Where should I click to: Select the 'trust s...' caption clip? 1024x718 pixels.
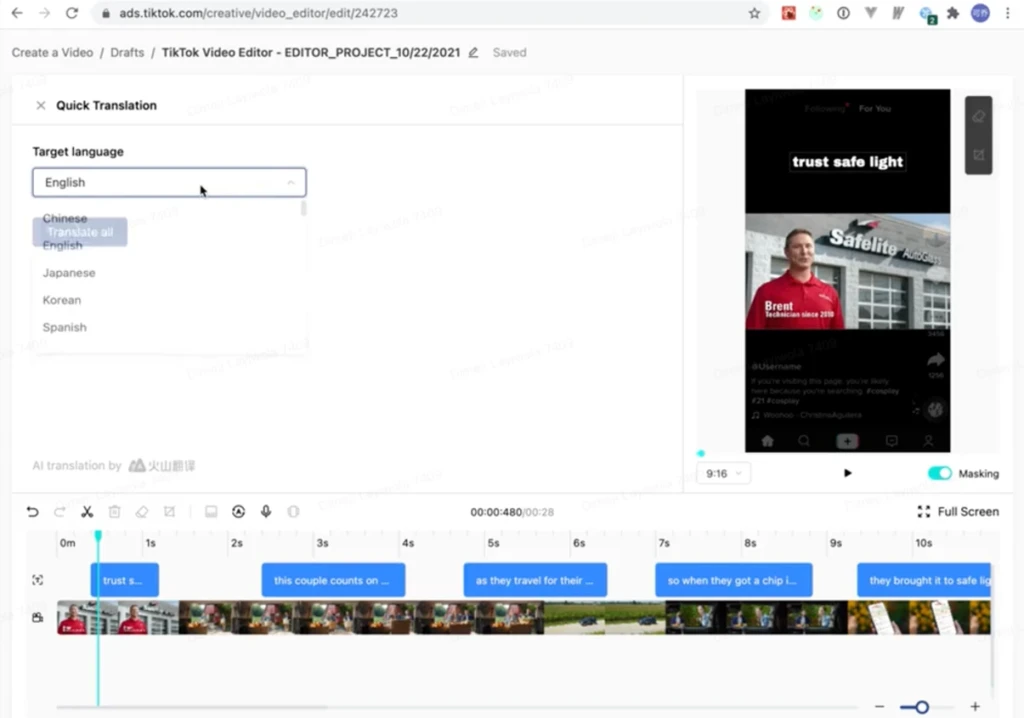click(124, 580)
